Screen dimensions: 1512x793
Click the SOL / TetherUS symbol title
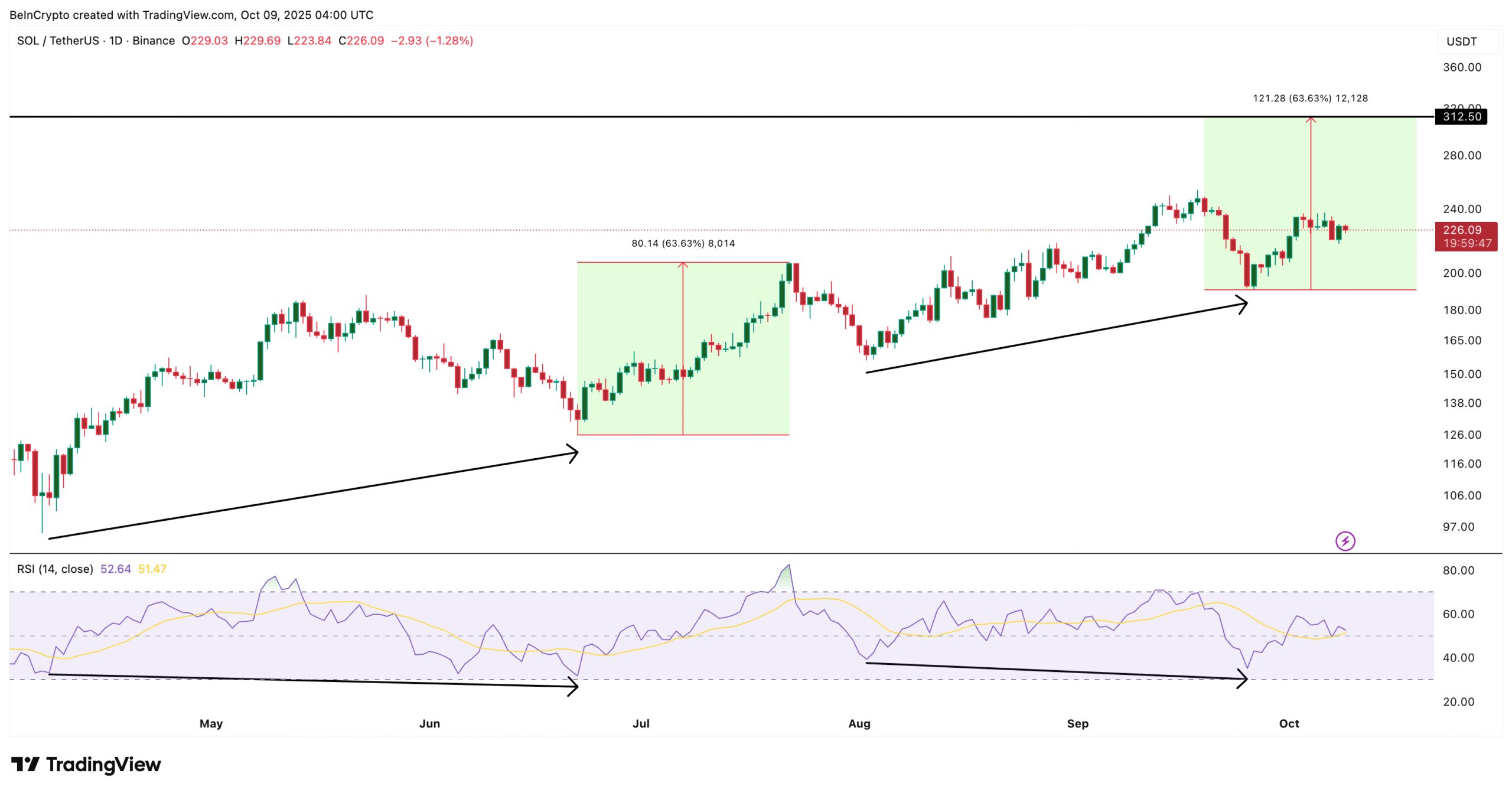pyautogui.click(x=58, y=41)
